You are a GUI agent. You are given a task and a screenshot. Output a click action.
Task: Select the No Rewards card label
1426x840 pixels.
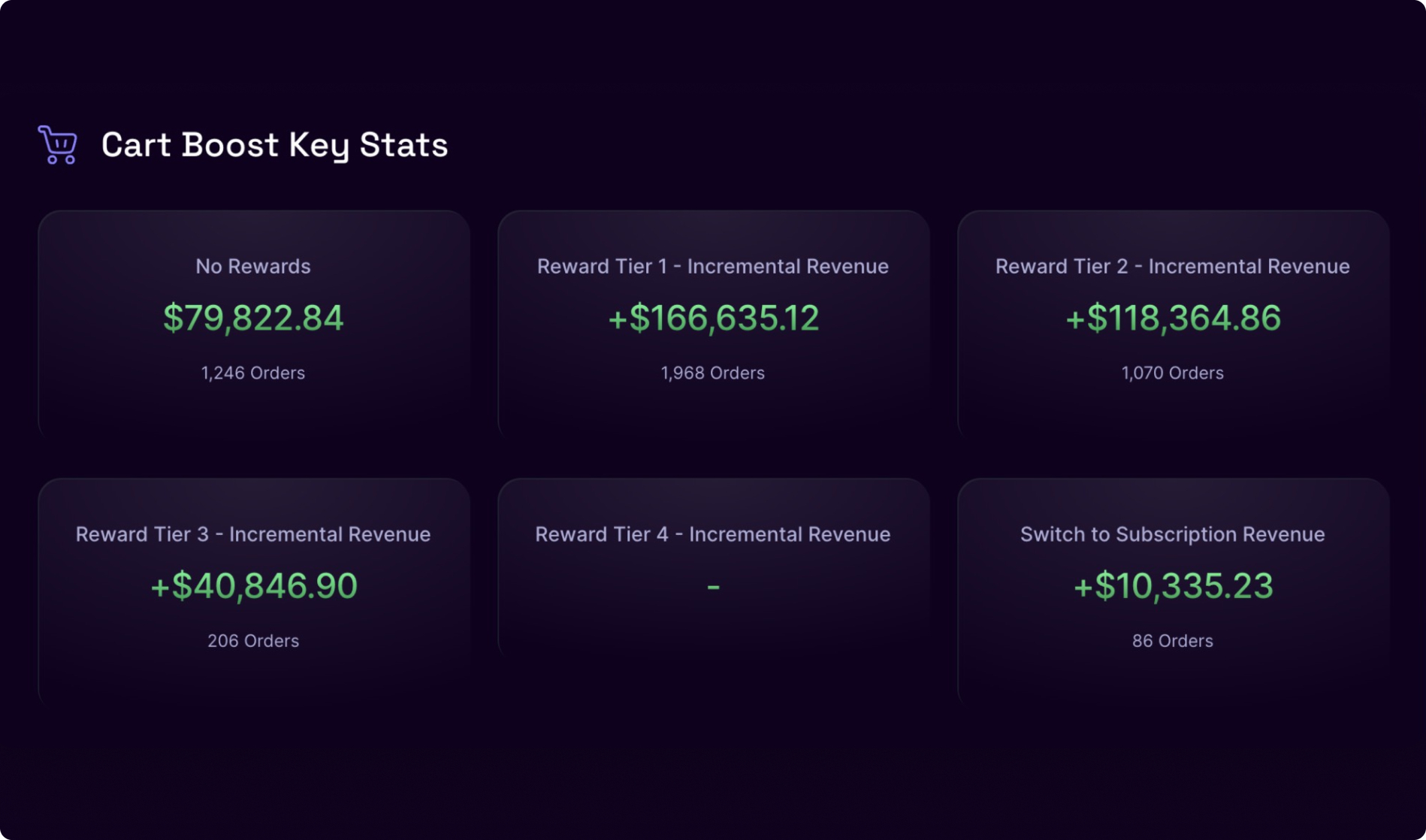click(x=253, y=266)
